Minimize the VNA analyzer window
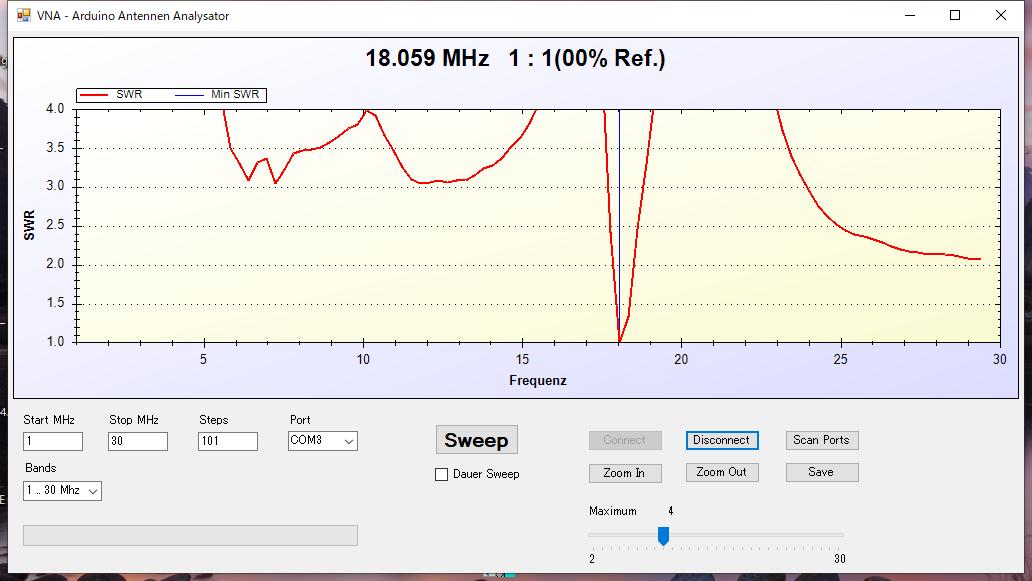The width and height of the screenshot is (1032, 581). tap(910, 15)
